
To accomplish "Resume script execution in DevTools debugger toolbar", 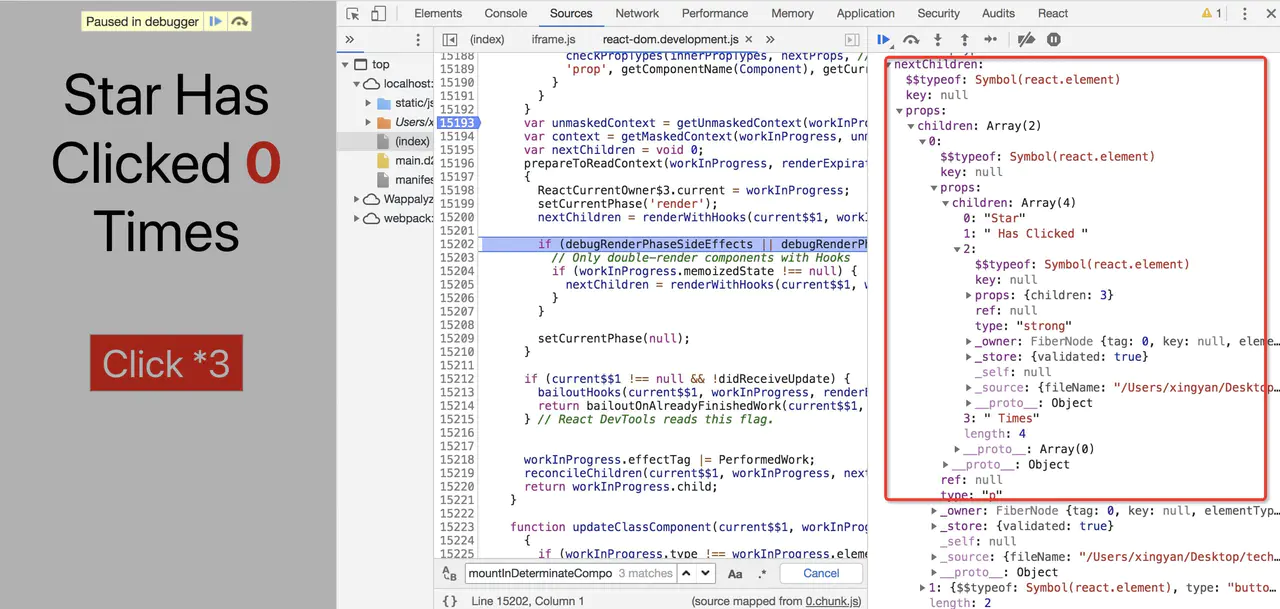I will click(884, 39).
